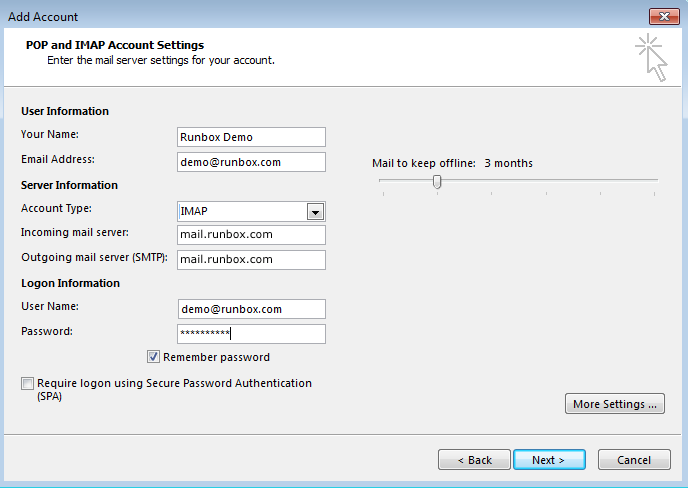Close the Add Account dialog window

coord(663,16)
